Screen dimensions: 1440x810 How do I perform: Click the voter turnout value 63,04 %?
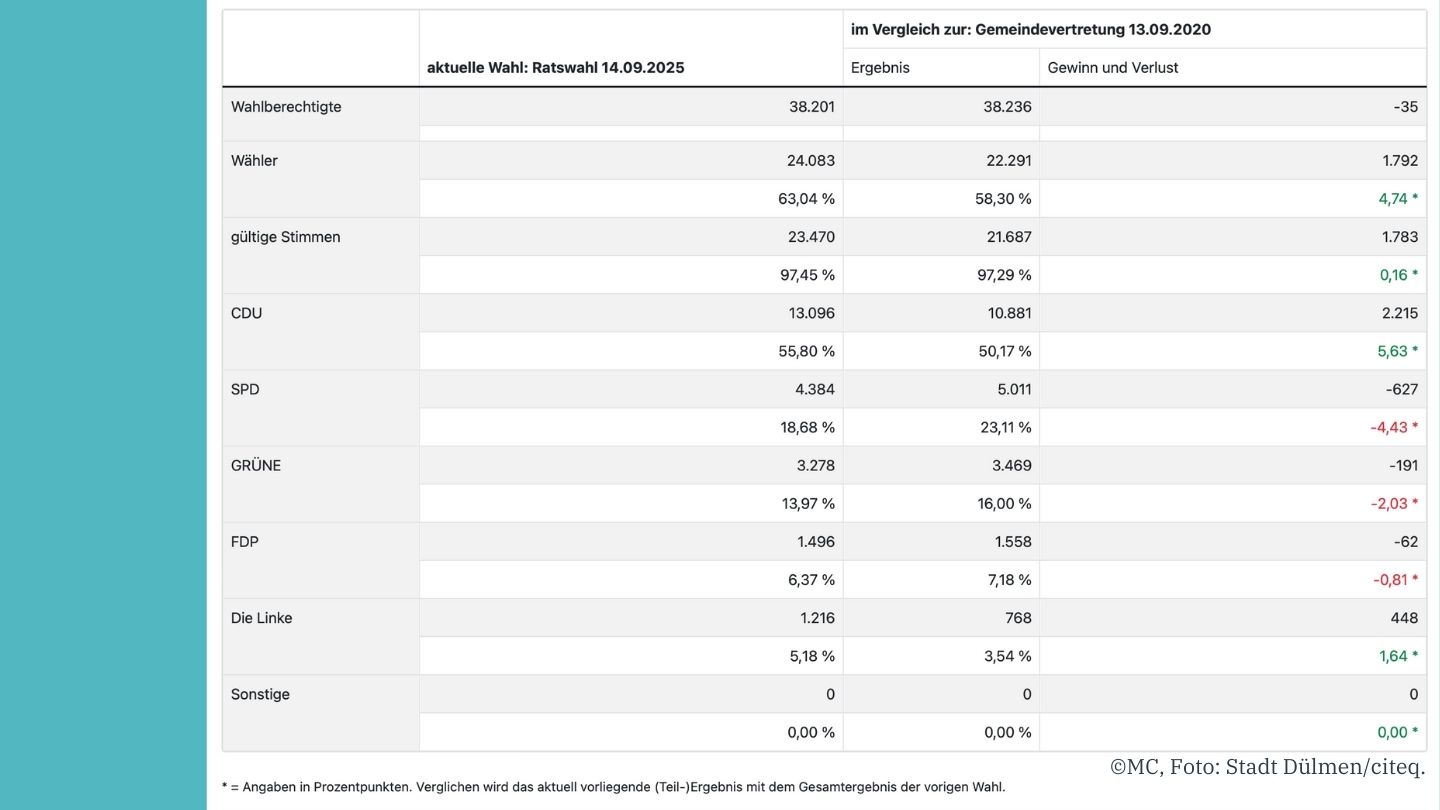(806, 199)
